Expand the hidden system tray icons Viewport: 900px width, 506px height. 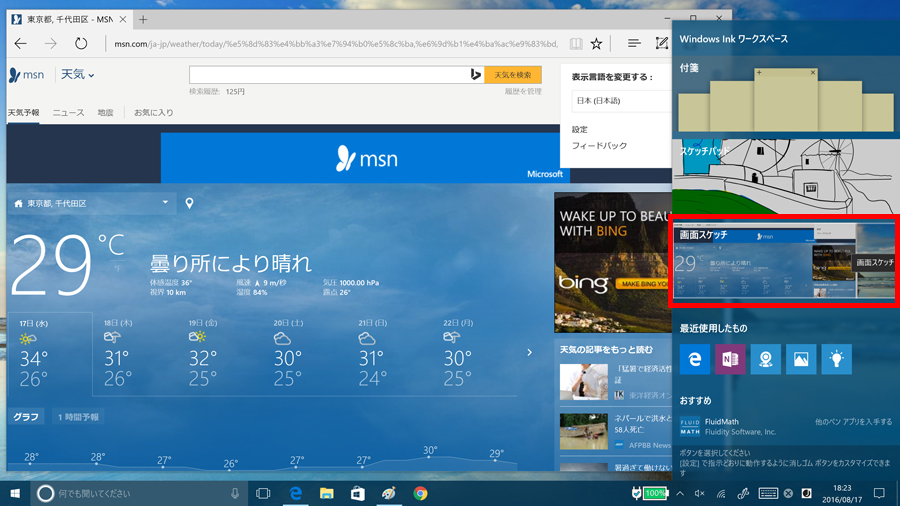pos(680,493)
